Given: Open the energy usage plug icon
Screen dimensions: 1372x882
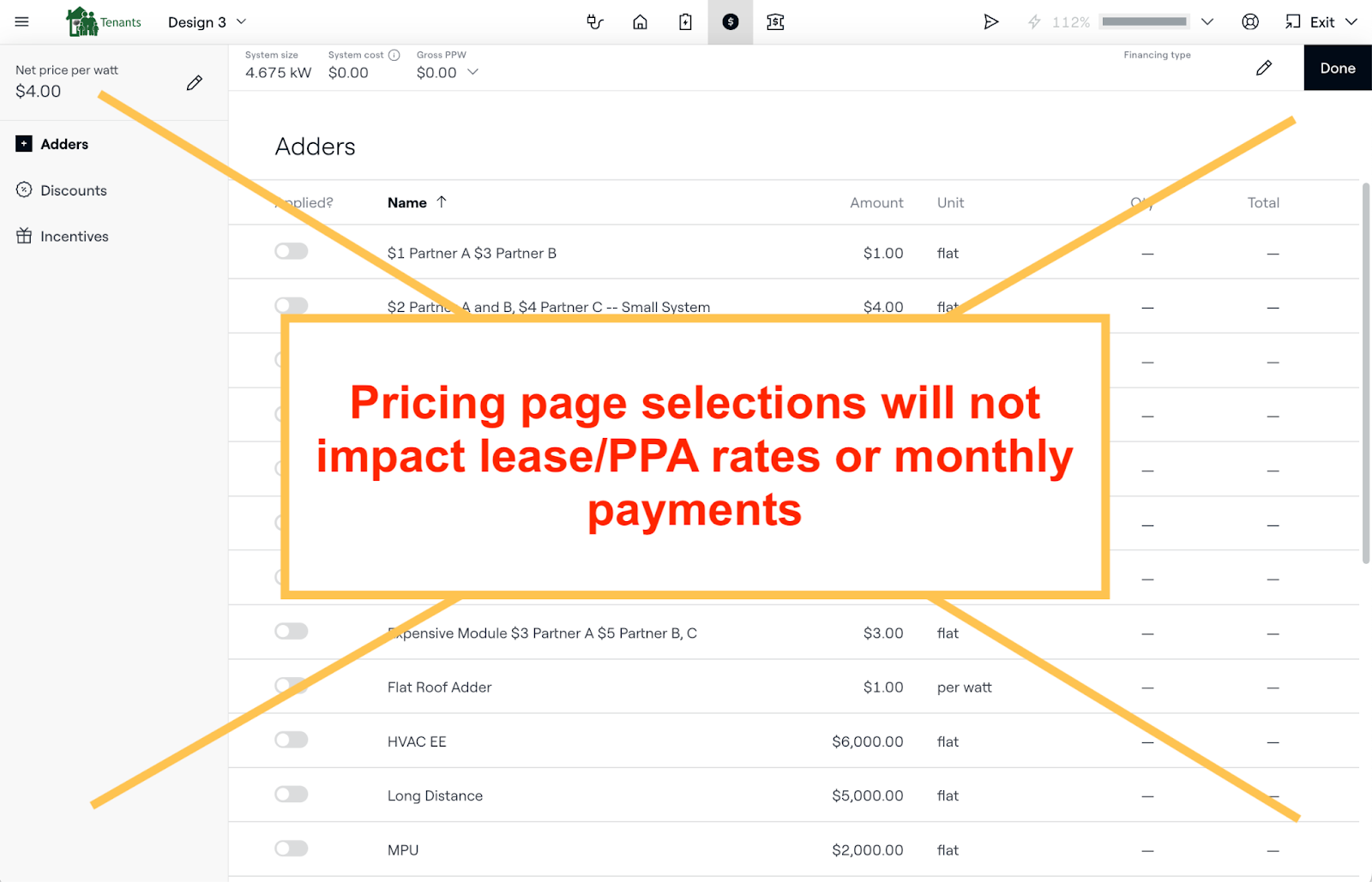Looking at the screenshot, I should (595, 22).
